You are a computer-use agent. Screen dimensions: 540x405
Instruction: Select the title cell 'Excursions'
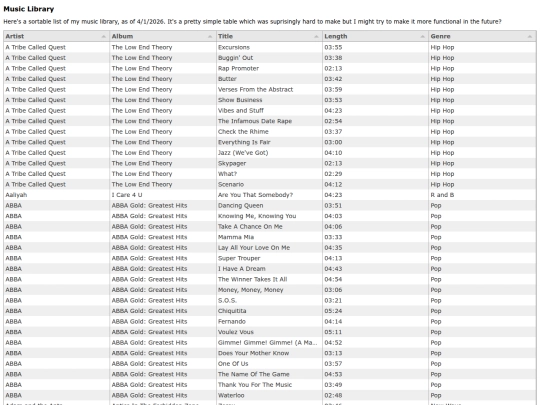[x=269, y=47]
